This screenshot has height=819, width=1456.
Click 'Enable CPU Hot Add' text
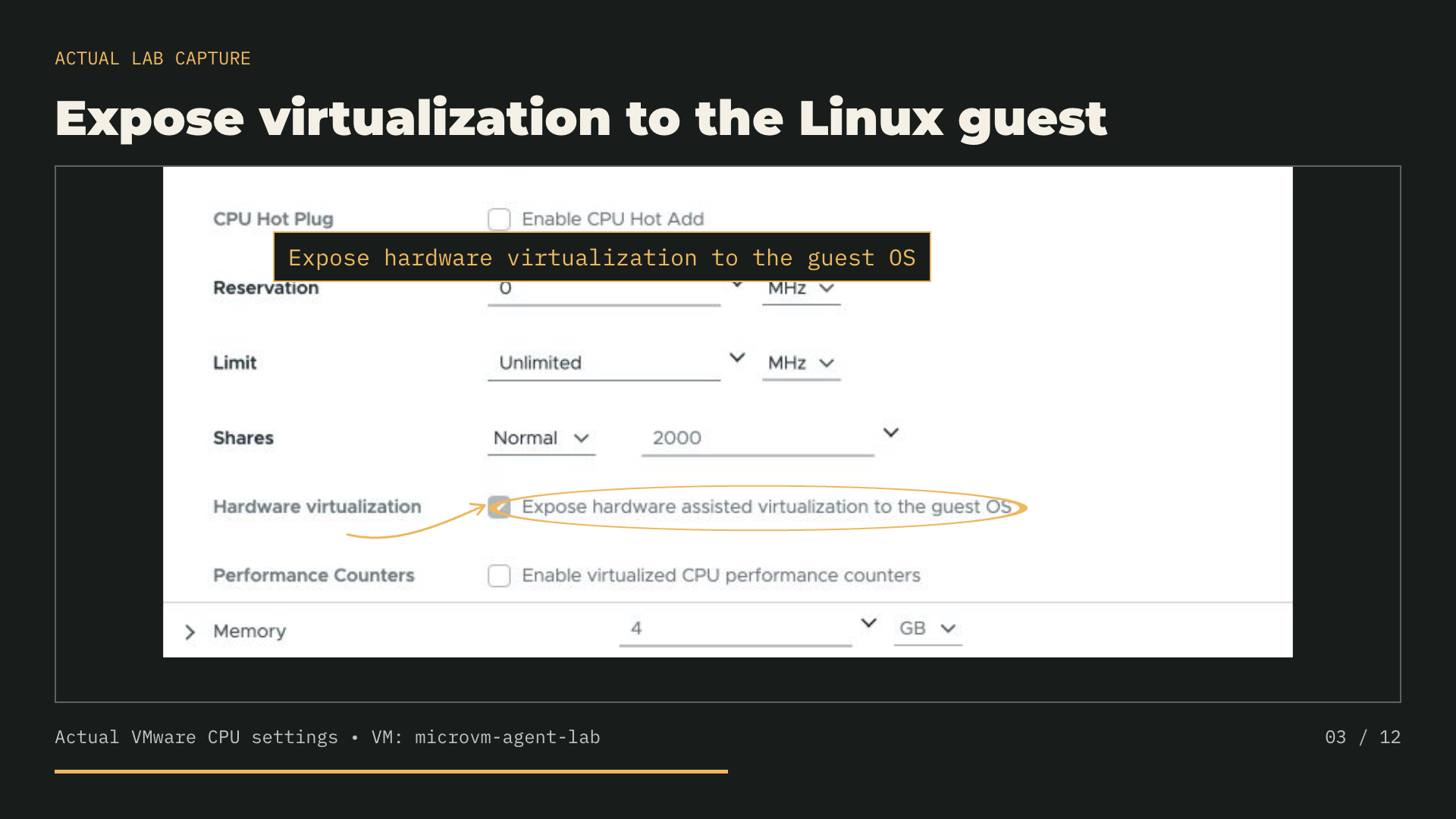pyautogui.click(x=613, y=219)
